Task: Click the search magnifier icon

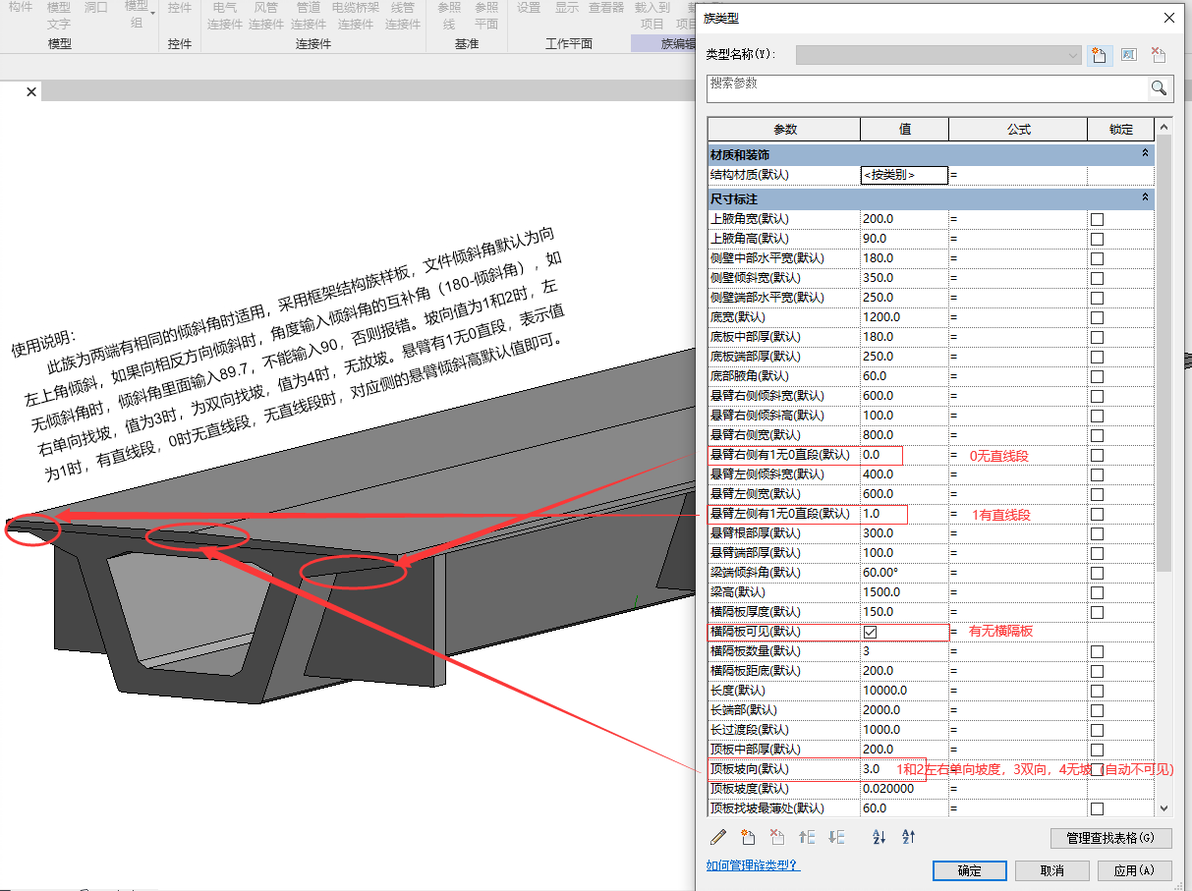Action: pos(1159,88)
